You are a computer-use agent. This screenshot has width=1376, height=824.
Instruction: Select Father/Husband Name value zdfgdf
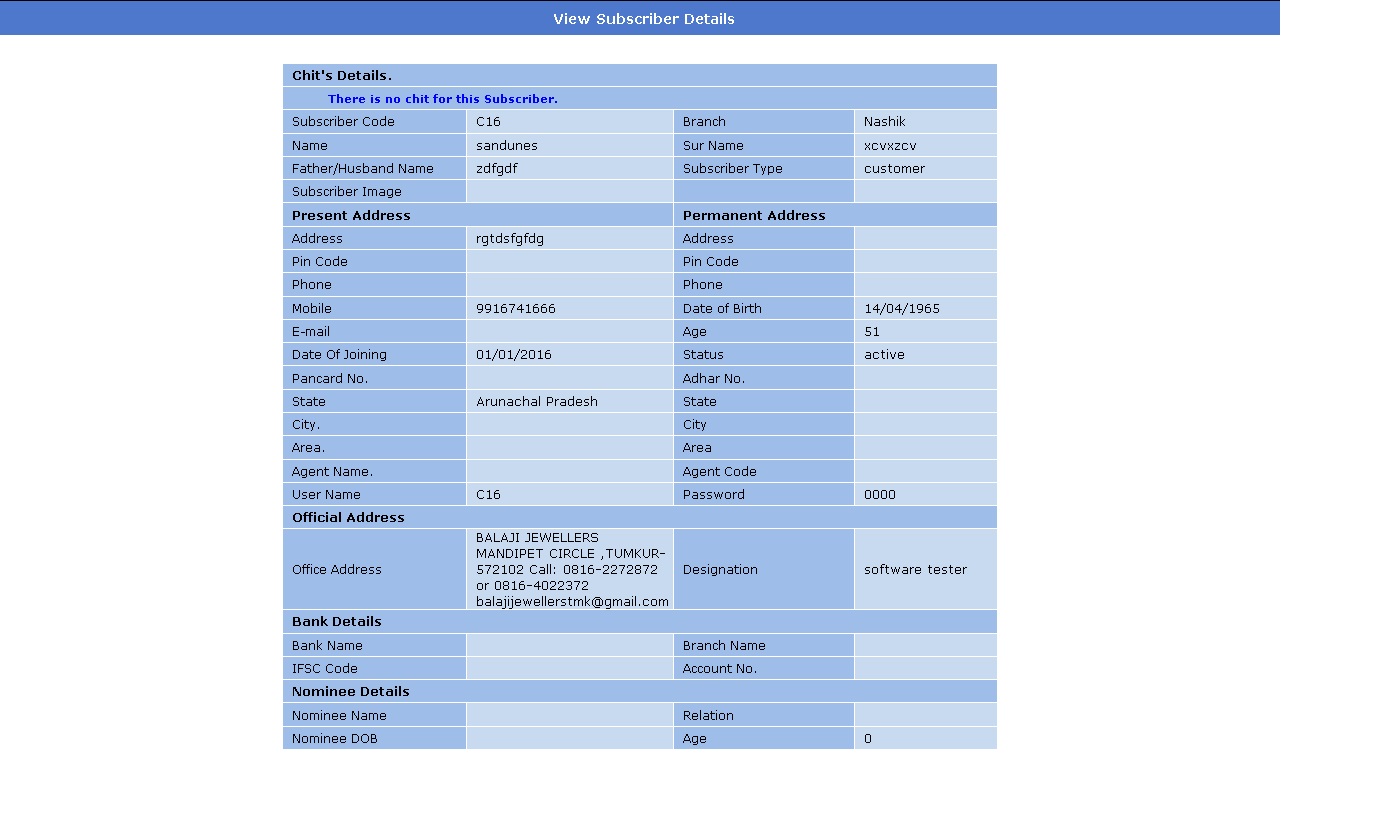click(497, 169)
